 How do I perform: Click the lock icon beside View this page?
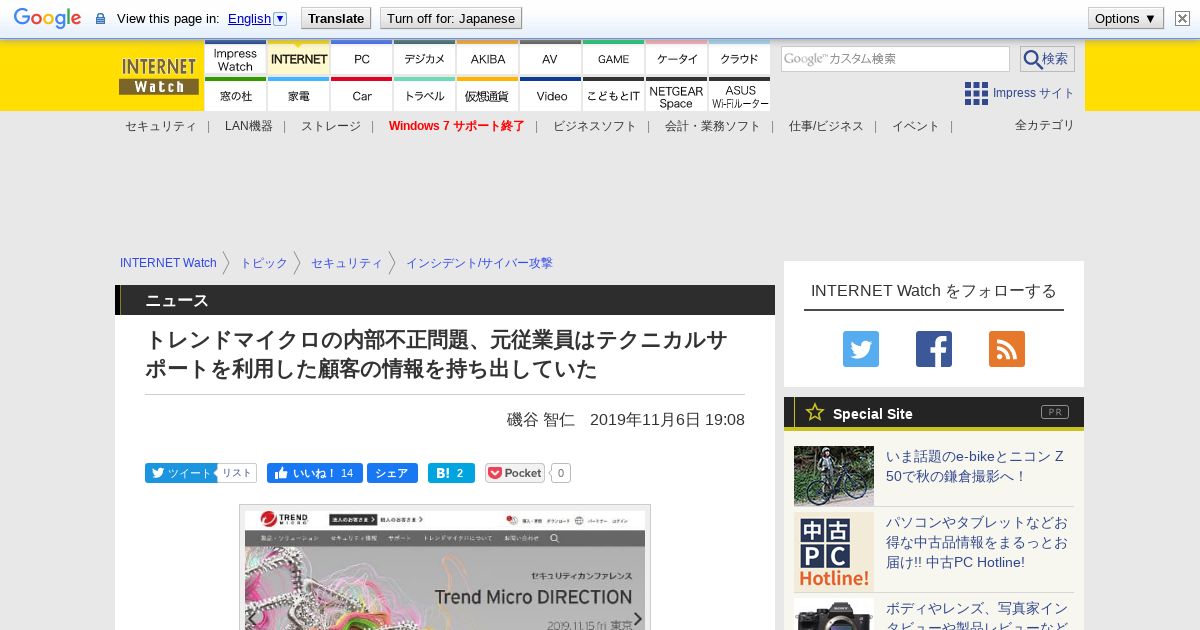click(x=100, y=19)
